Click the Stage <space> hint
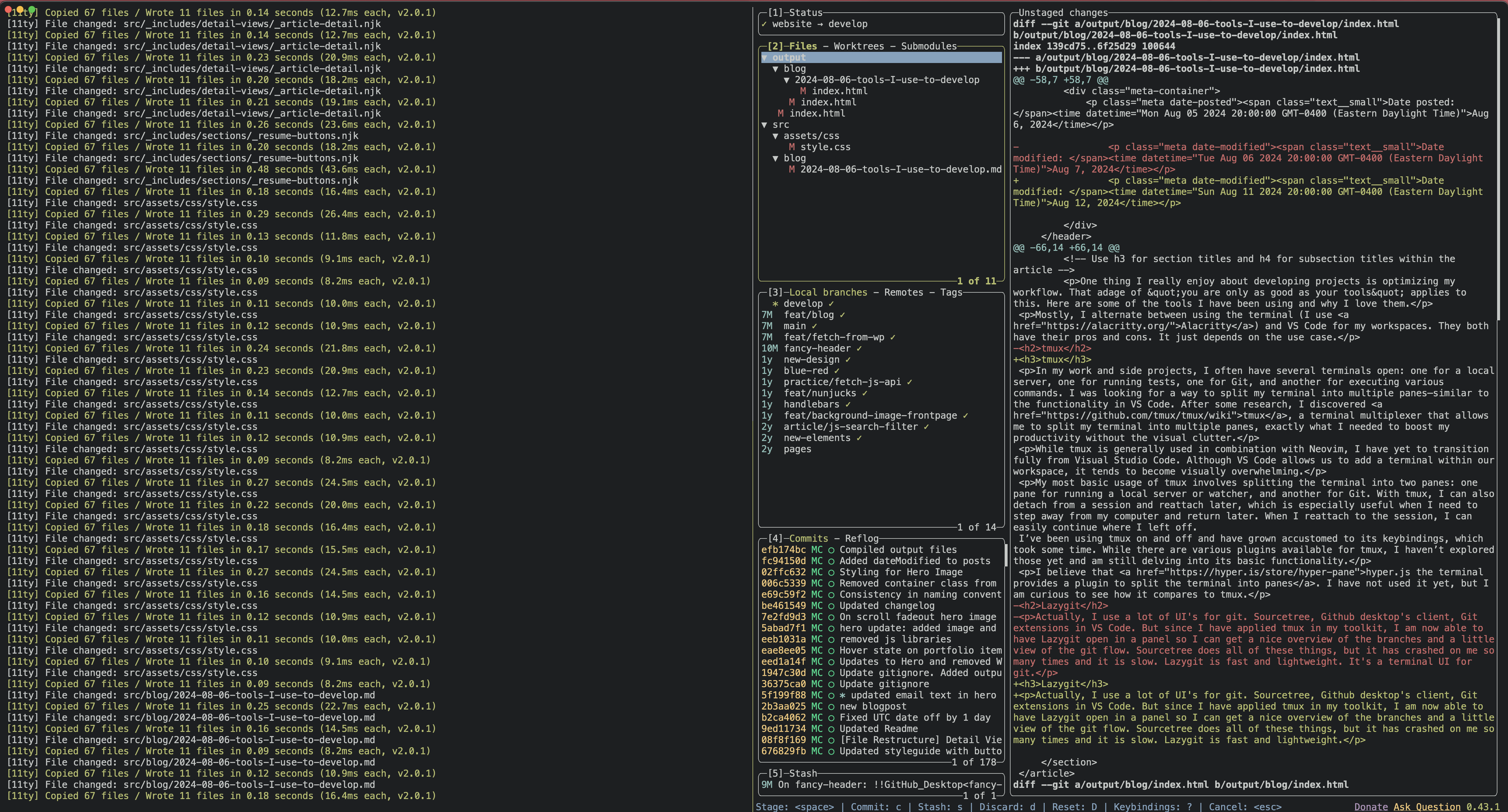The width and height of the screenshot is (1508, 812). [x=794, y=807]
